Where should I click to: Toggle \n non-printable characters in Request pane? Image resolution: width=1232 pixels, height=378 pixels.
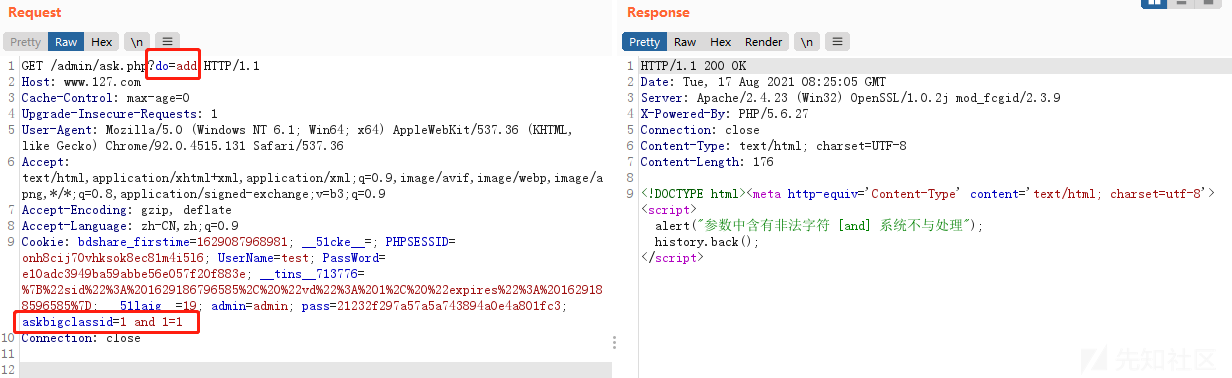tap(136, 42)
